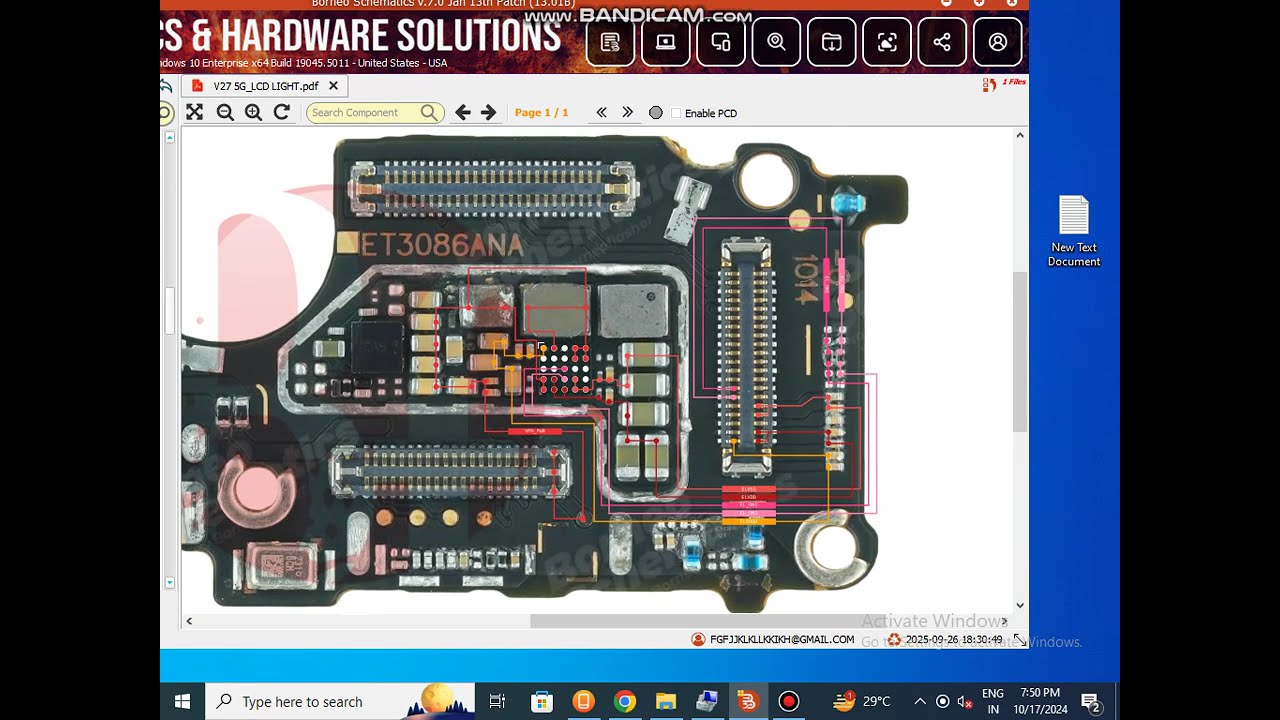The image size is (1280, 720).
Task: Click the Page 1 / 1 indicator
Action: tap(541, 113)
